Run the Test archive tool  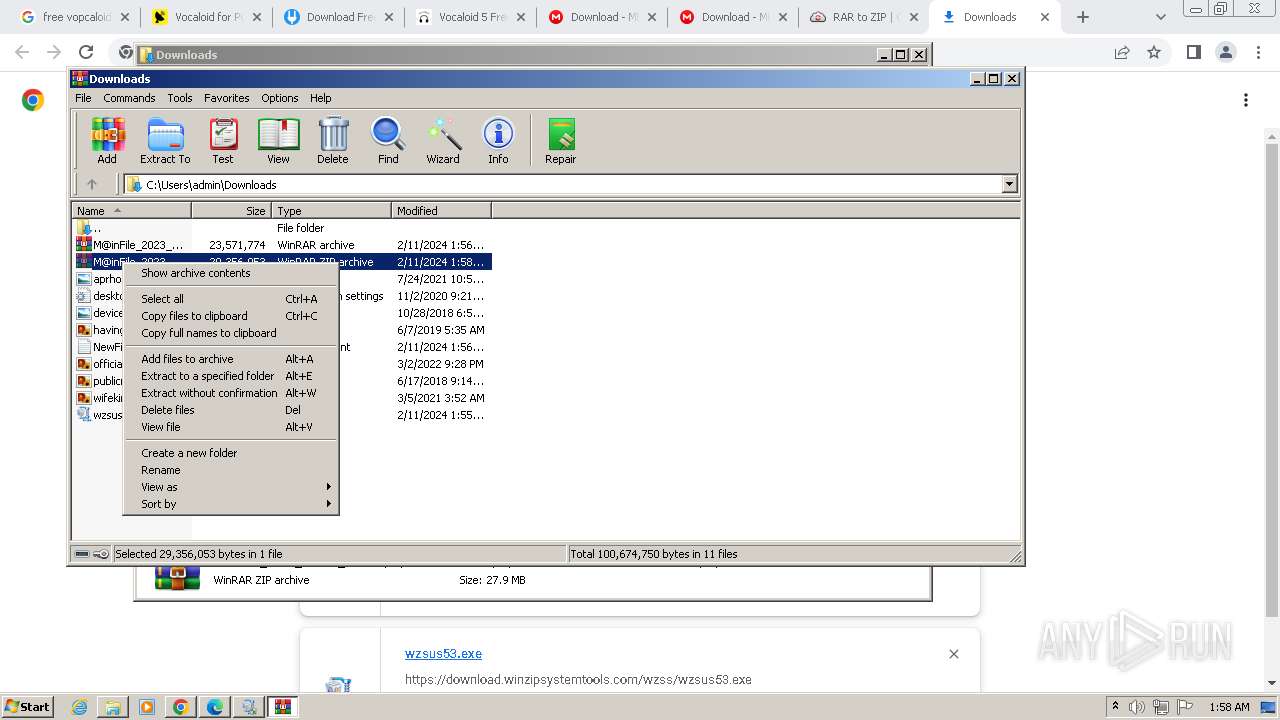pos(223,140)
